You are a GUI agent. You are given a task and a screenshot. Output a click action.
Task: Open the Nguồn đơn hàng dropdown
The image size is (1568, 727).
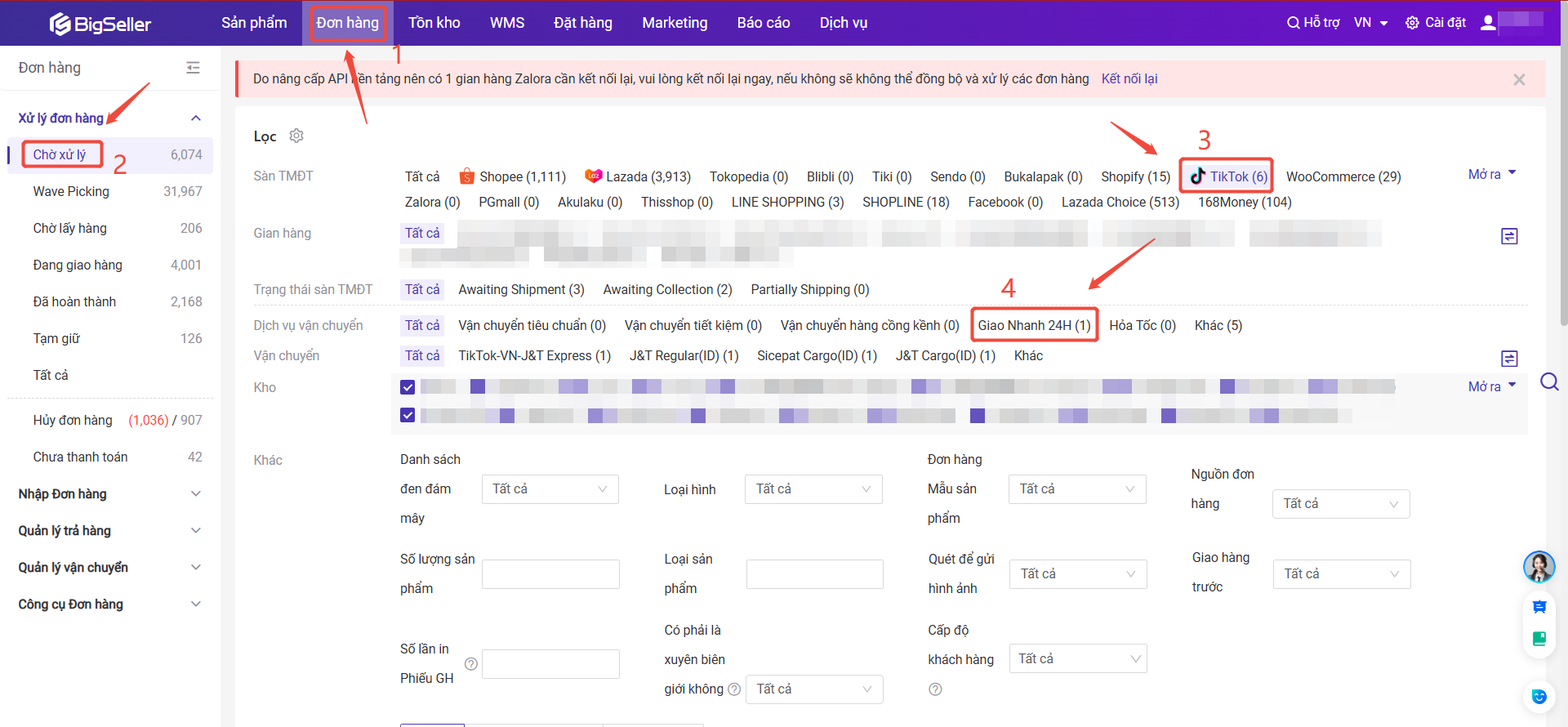coord(1340,504)
